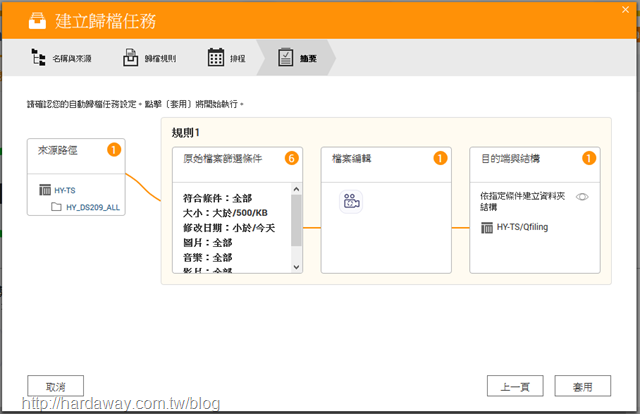This screenshot has width=640, height=414.
Task: Click the folder icon beside HY_DS209_ALL
Action: [56, 207]
